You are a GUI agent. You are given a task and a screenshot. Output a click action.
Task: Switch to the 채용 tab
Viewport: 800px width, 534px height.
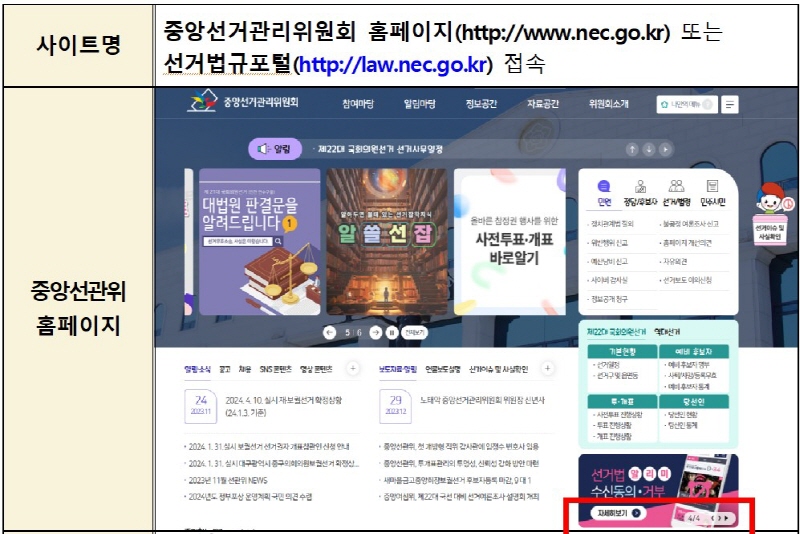tap(245, 369)
